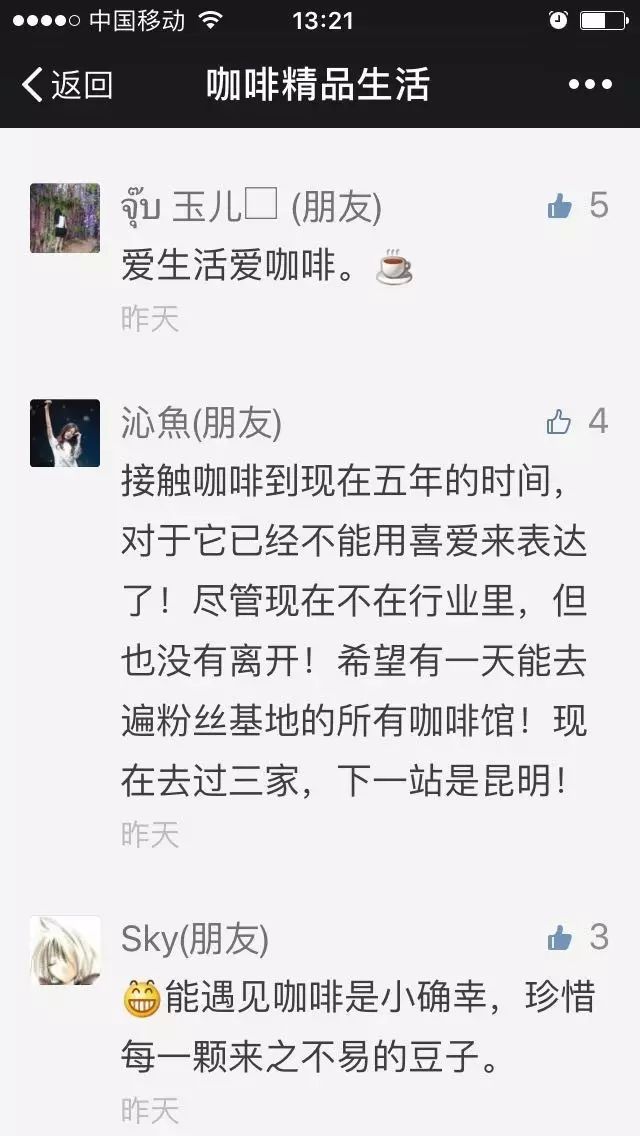Tap the 咖啡精品生活 page title
640x1136 pixels.
(x=317, y=84)
